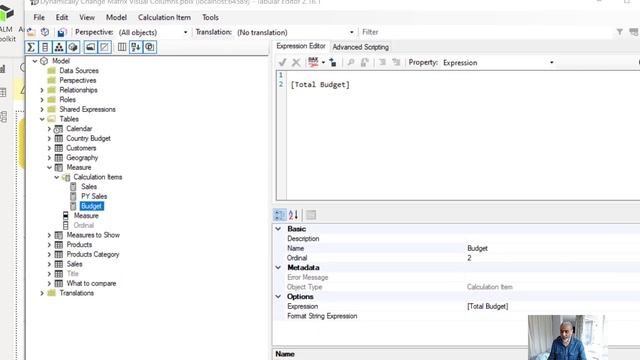
Task: Click the Replace icon in expression toolbar
Action: tap(364, 62)
